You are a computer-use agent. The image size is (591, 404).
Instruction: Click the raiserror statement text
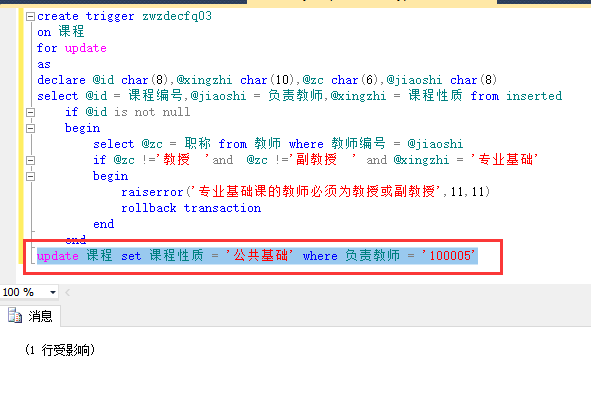[x=305, y=192]
